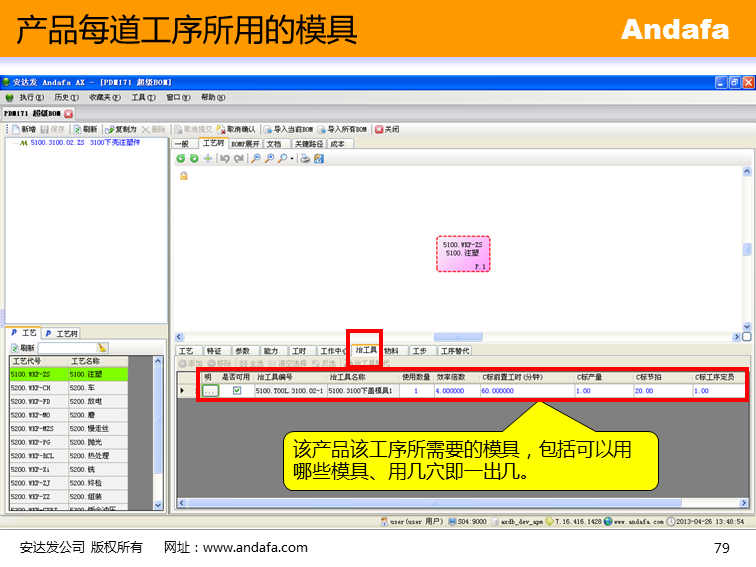
Task: Open the 工具(T) menu
Action: pos(143,97)
